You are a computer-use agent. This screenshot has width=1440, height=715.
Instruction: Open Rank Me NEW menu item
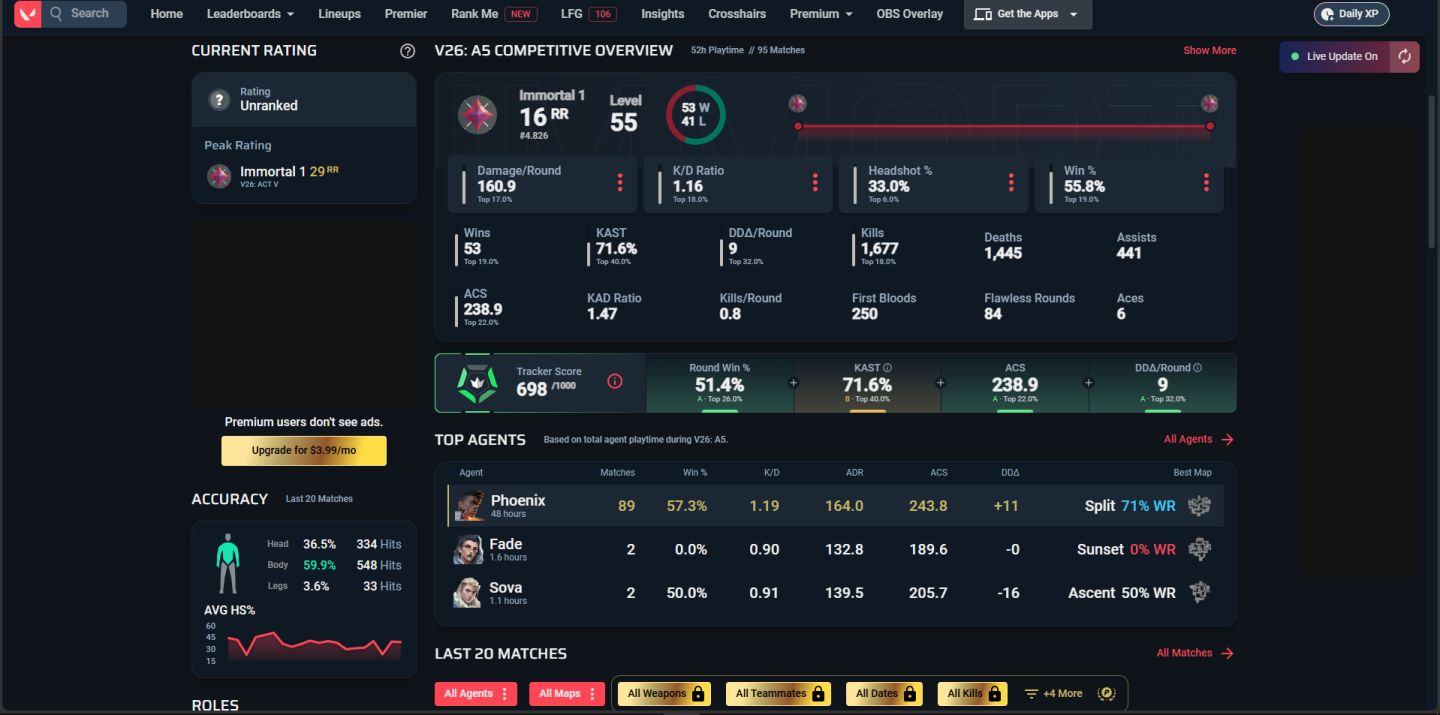tap(494, 14)
